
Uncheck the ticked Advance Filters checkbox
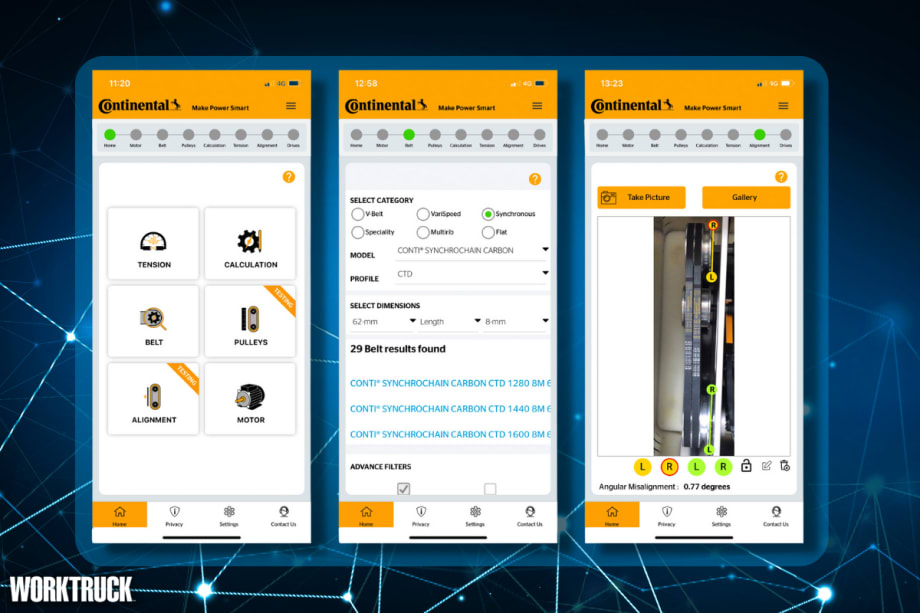[x=404, y=488]
